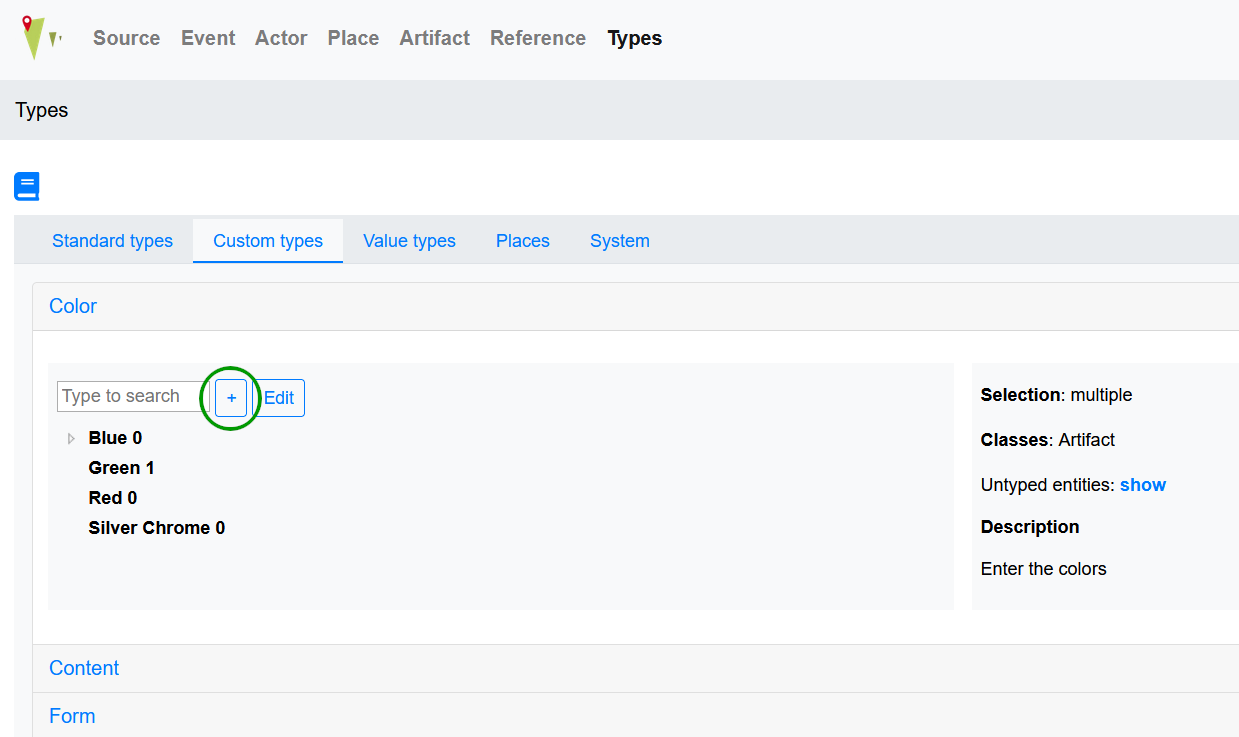Switch to the Standard types tab
The image size is (1239, 737).
point(112,241)
